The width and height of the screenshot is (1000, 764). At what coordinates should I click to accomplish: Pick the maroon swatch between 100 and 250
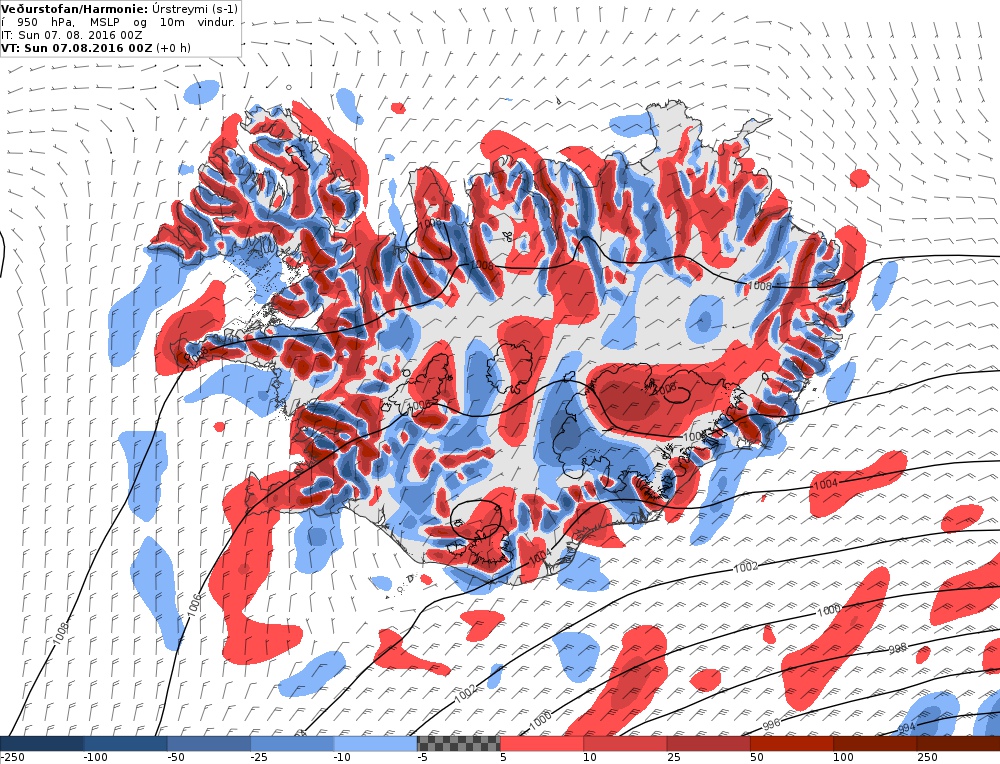[x=875, y=744]
